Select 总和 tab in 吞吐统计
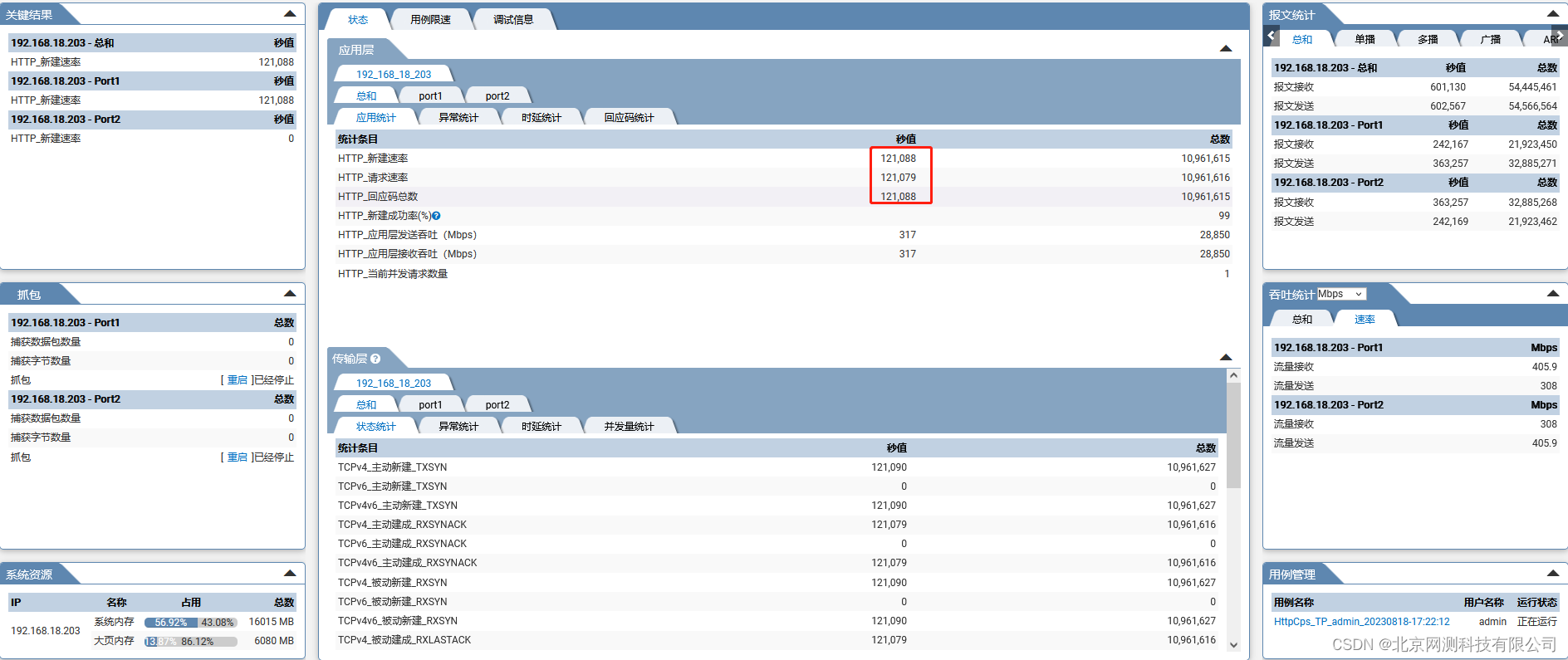The height and width of the screenshot is (660, 1568). 1302,320
